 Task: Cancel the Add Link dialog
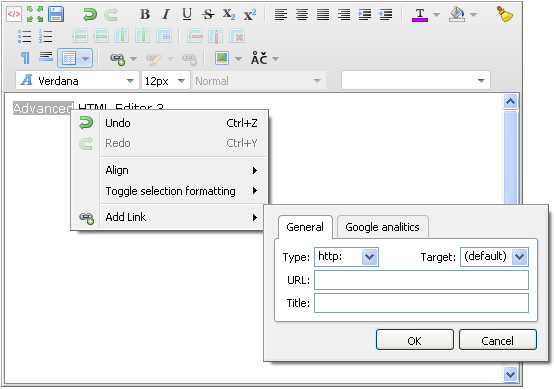tap(497, 340)
